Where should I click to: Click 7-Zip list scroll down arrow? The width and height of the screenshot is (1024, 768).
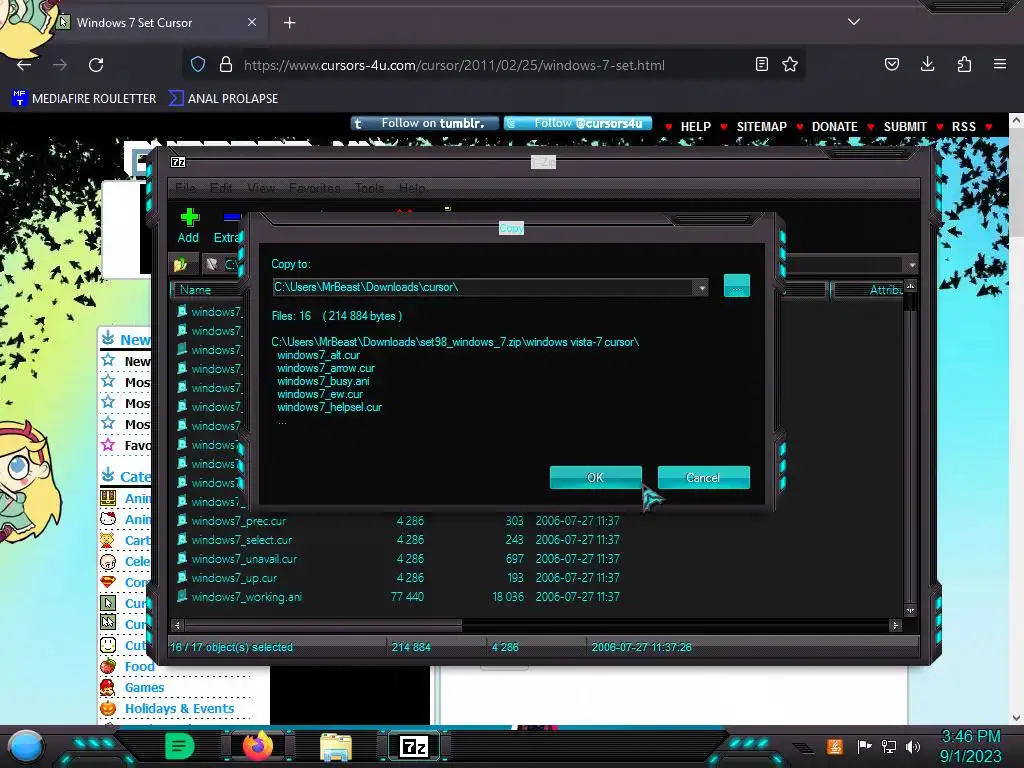910,611
